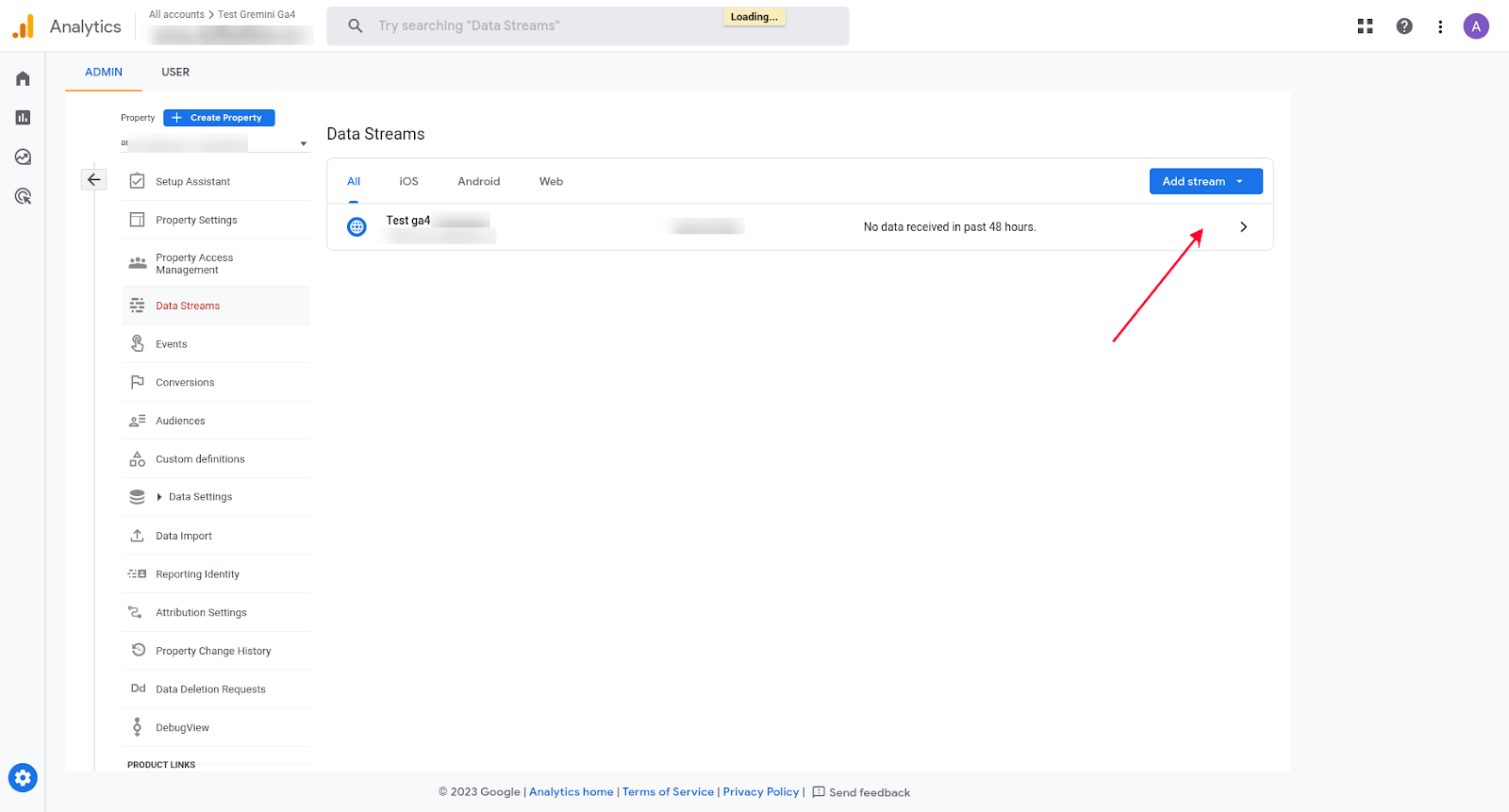The width and height of the screenshot is (1509, 812).
Task: Open Setup Assistant menu item
Action: pyautogui.click(x=216, y=181)
